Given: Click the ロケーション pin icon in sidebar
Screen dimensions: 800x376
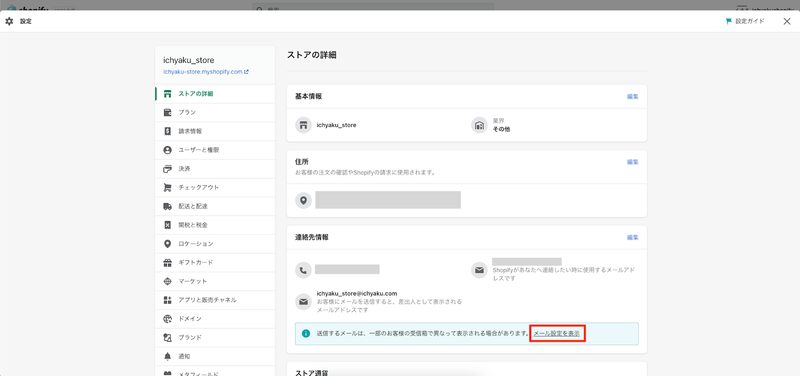Looking at the screenshot, I should click(x=167, y=244).
